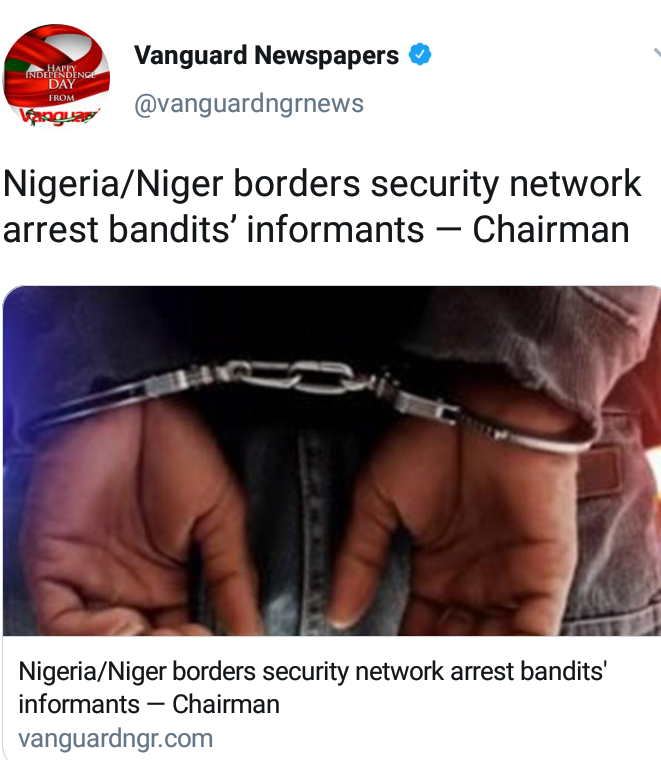
Task: Click the Vanguard wordmark on the avatar
Action: pos(58,116)
